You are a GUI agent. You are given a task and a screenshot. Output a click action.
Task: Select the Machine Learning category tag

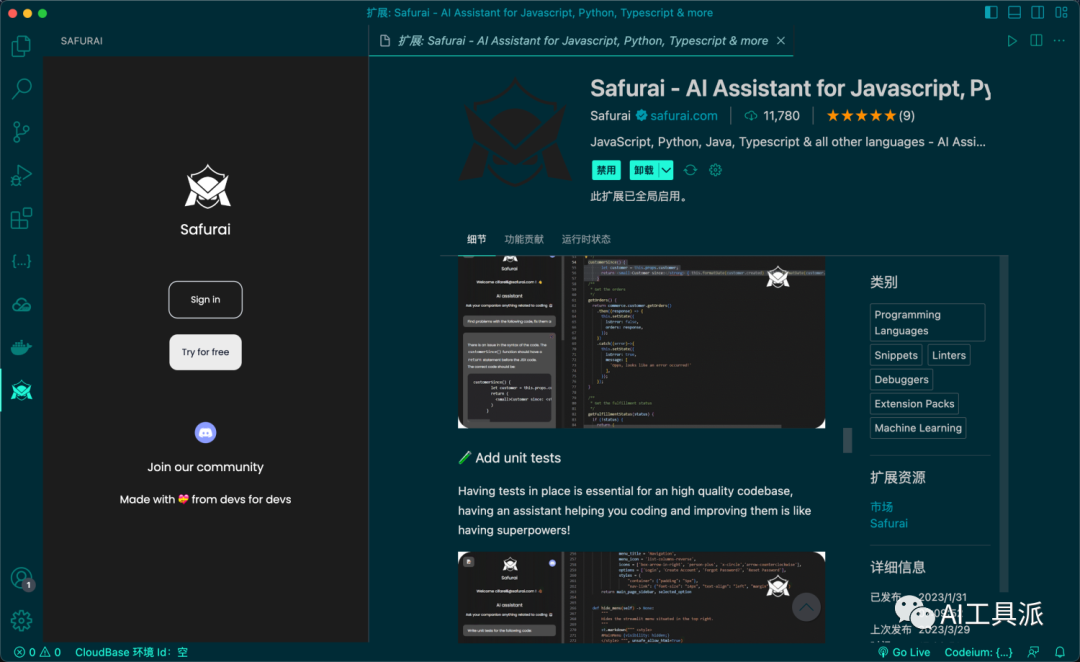point(917,428)
